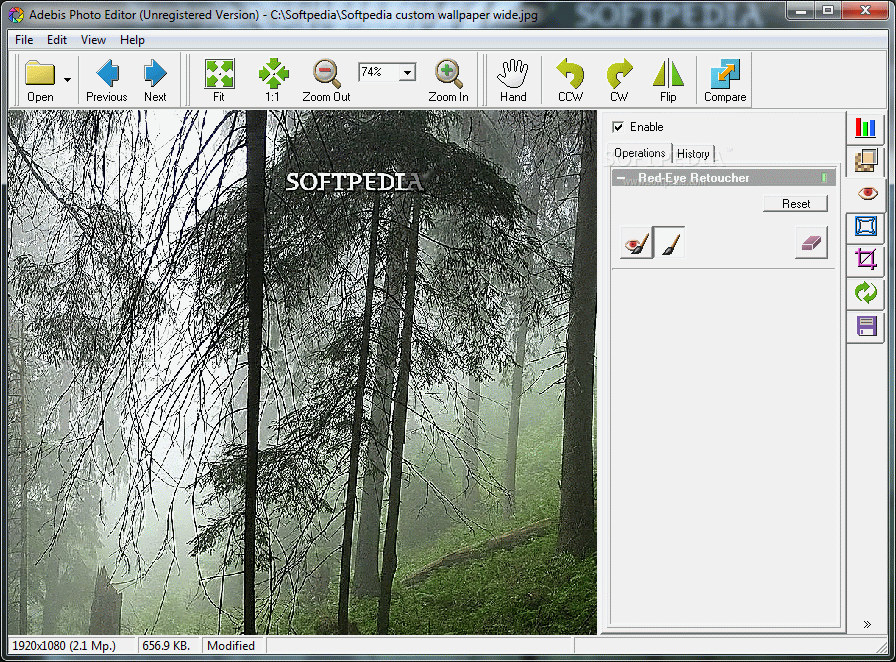Switch to the Operations tab
The image size is (896, 662).
coord(639,153)
